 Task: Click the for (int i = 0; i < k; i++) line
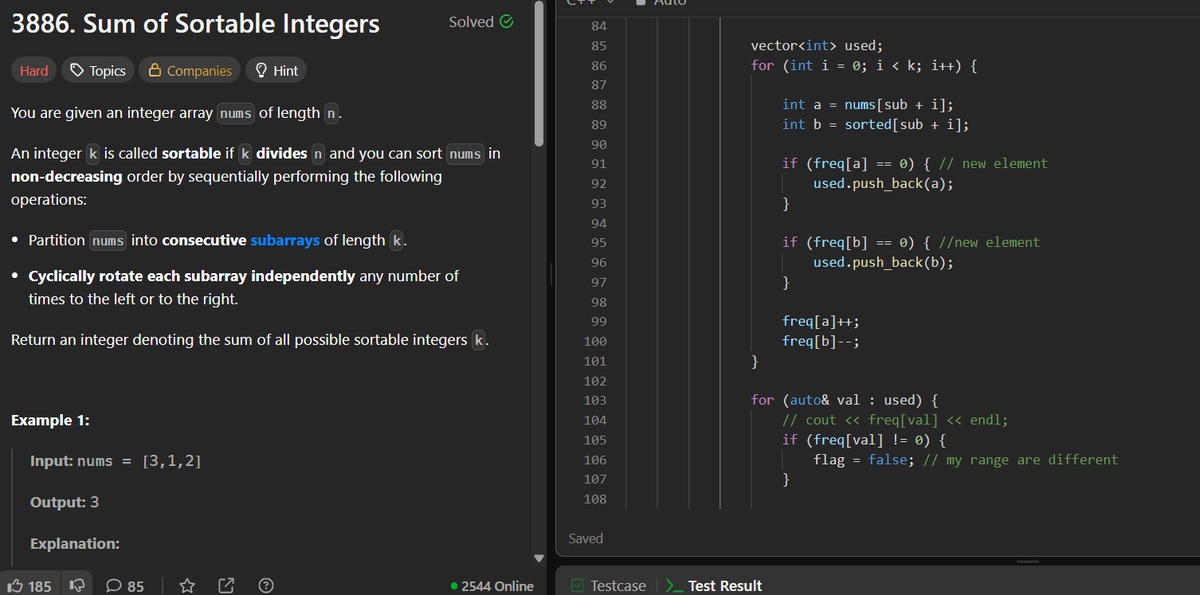pyautogui.click(x=864, y=65)
